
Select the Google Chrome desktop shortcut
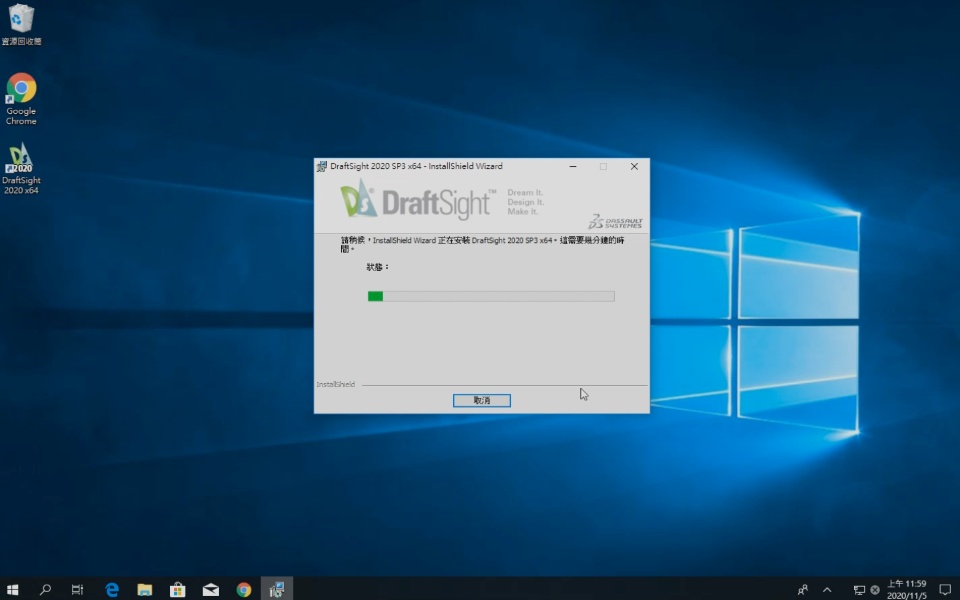[x=21, y=99]
